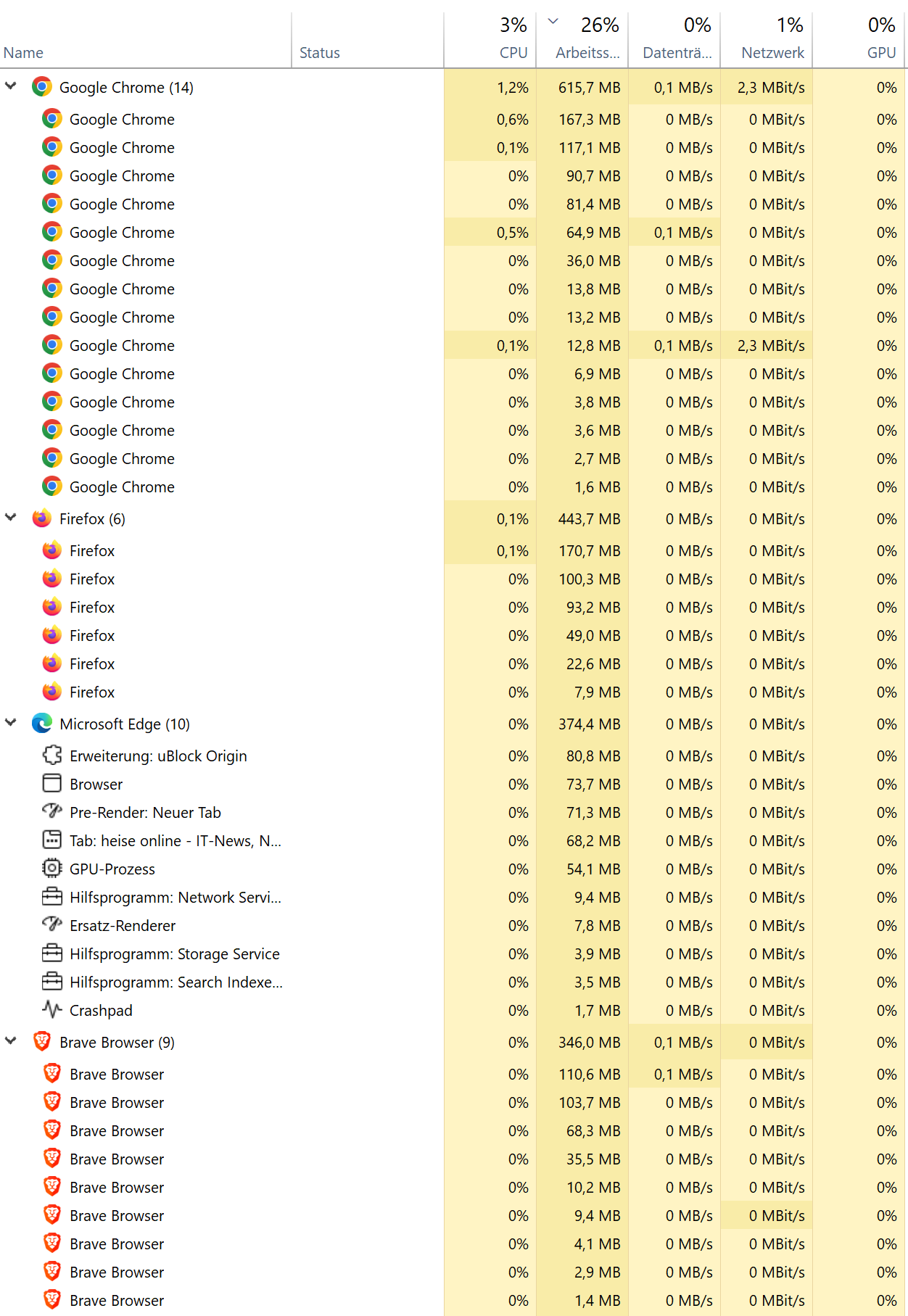Screen dimensions: 908x1316
Task: Click Chrome icon of the 117,1 MB process
Action: (52, 147)
